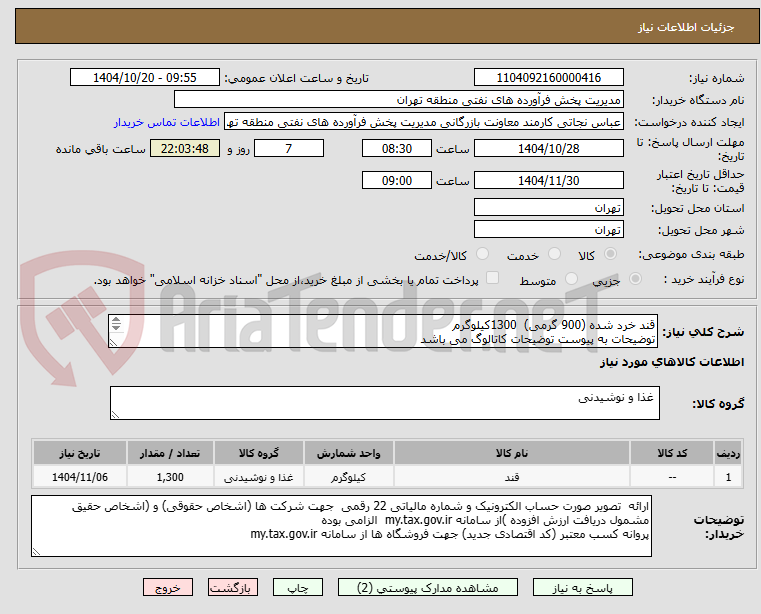Click the deadline time field 08:30

click(397, 149)
